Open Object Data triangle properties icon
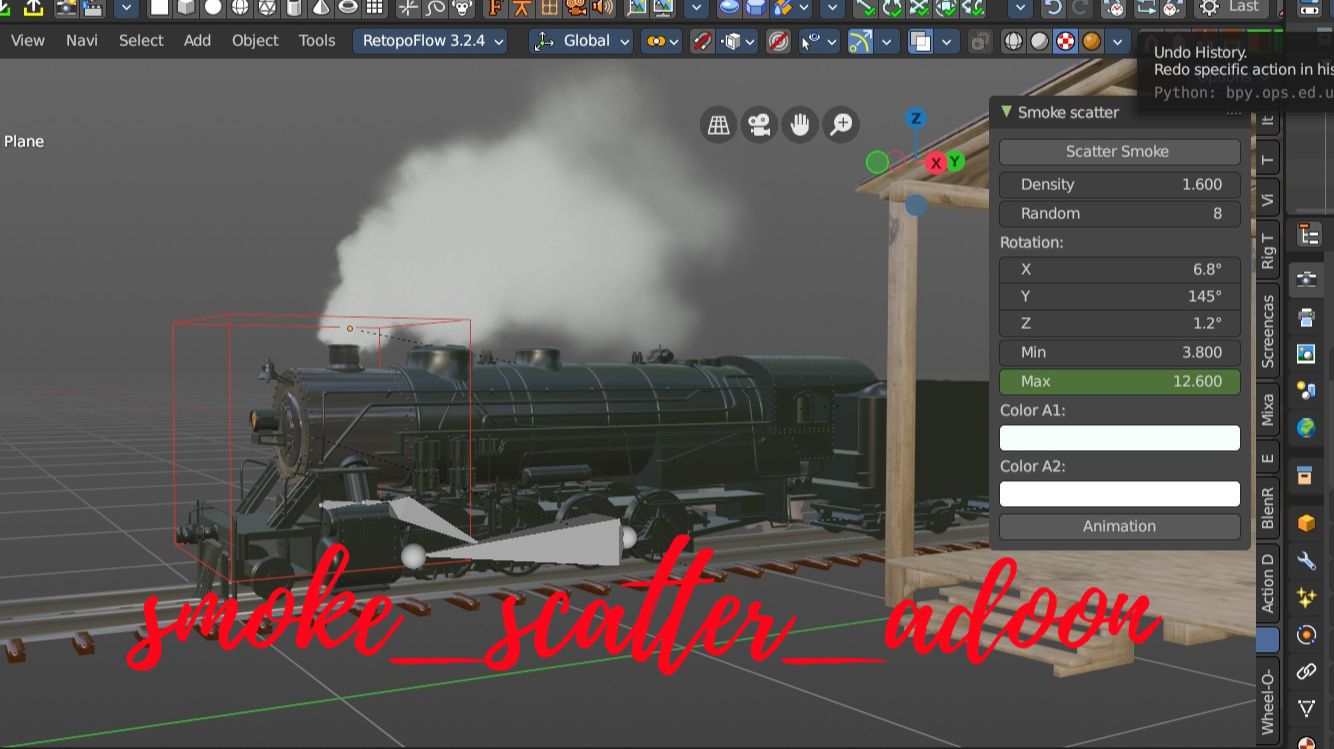Viewport: 1334px width, 749px height. click(x=1306, y=709)
